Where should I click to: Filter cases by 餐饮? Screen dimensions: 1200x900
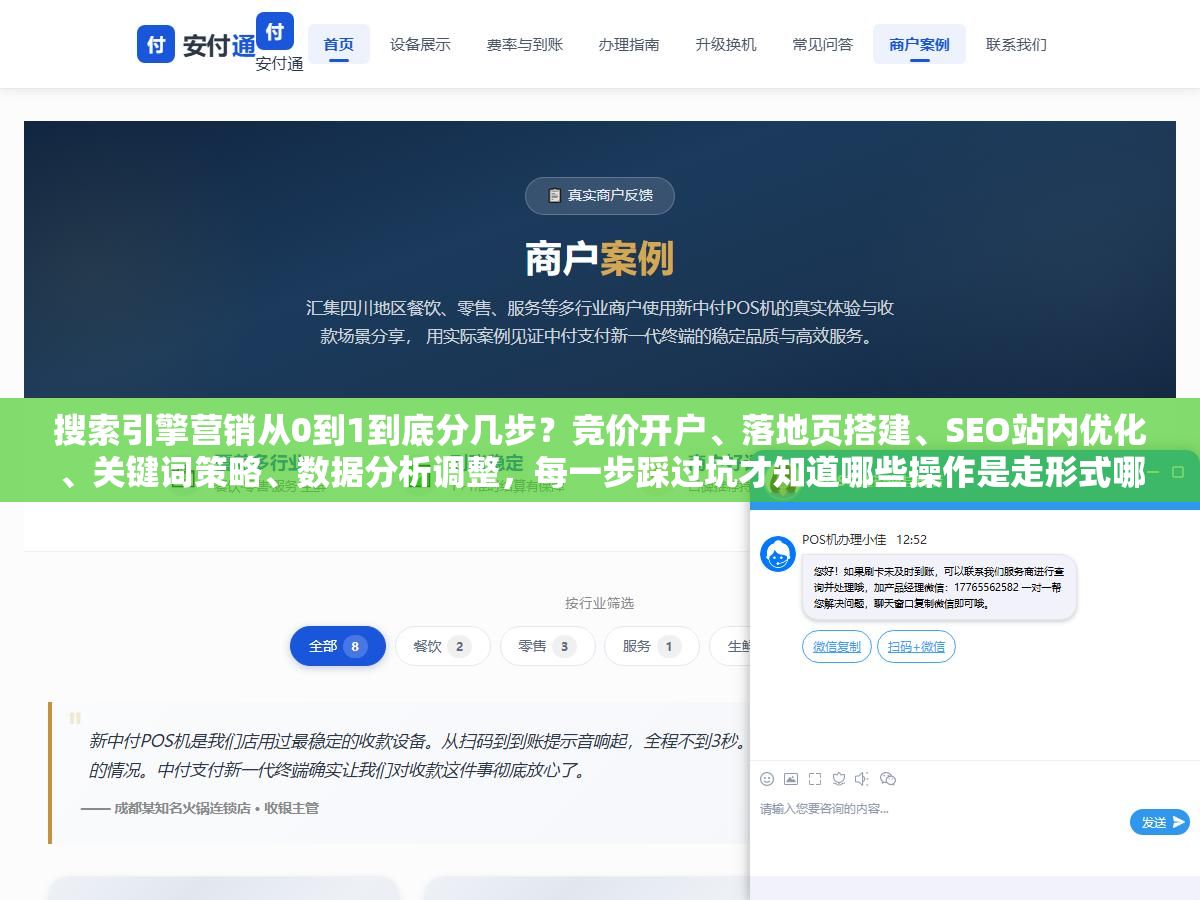click(442, 646)
